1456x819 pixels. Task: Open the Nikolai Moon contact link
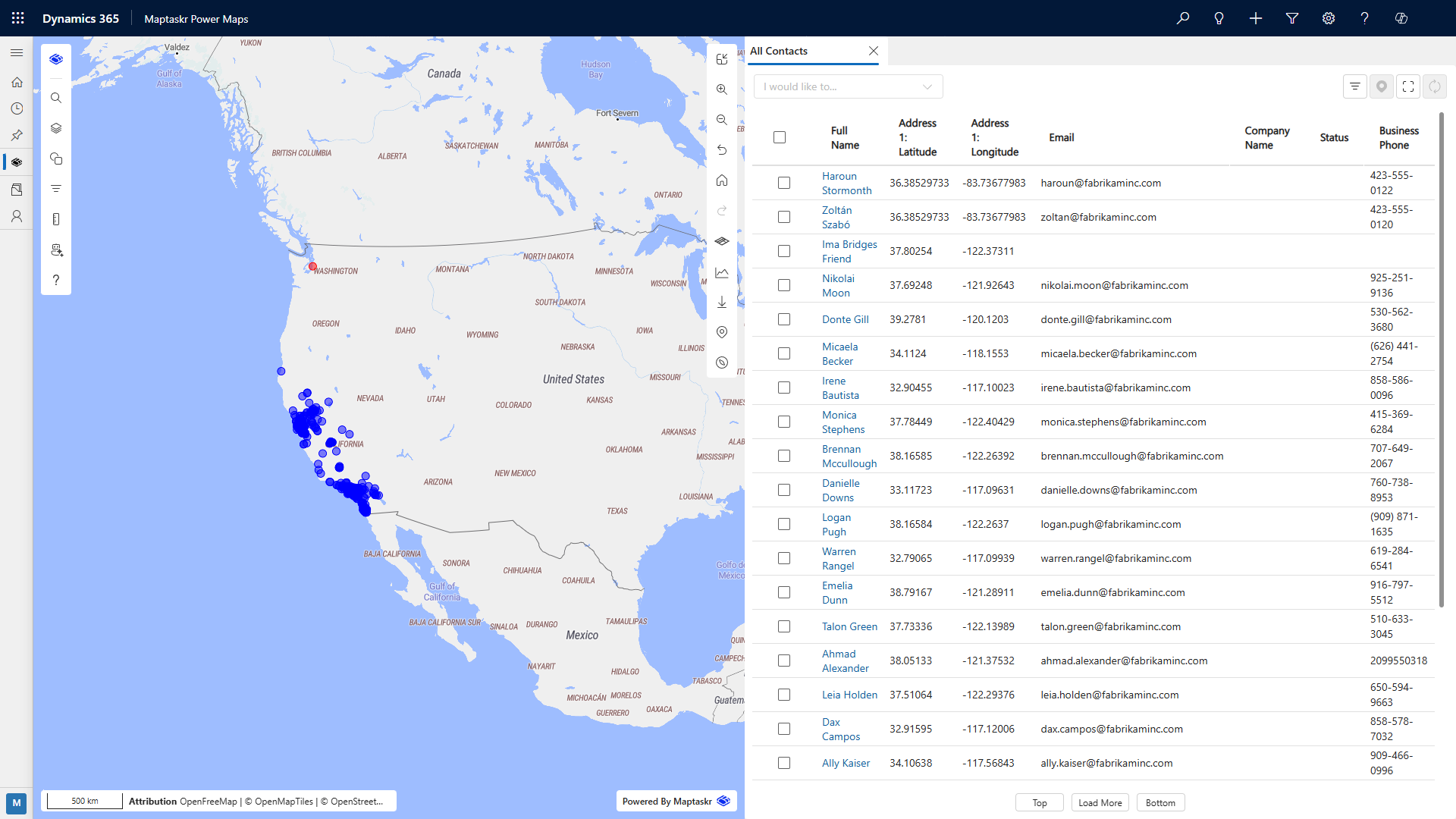coord(837,285)
